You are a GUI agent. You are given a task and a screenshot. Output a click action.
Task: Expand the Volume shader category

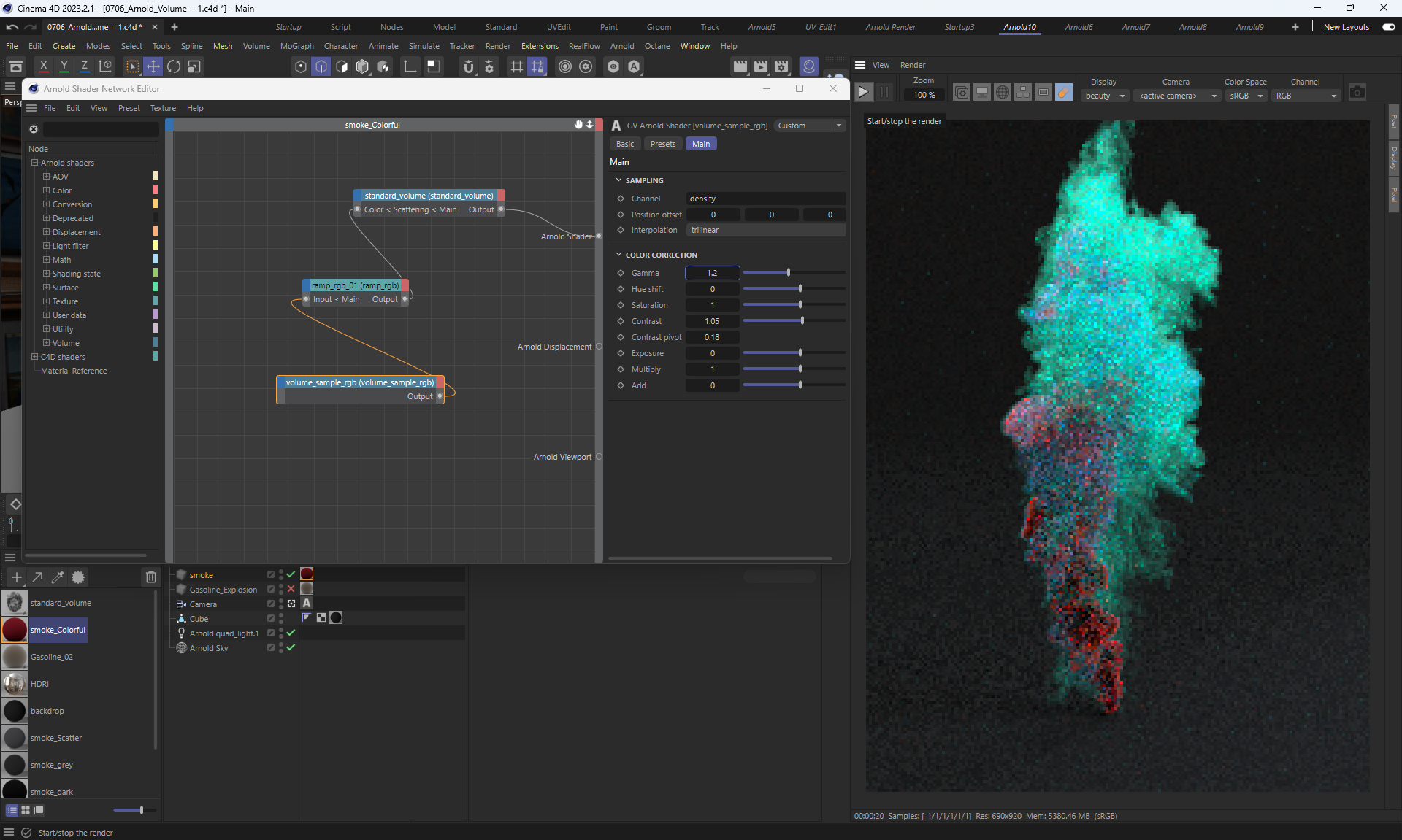pyautogui.click(x=46, y=343)
